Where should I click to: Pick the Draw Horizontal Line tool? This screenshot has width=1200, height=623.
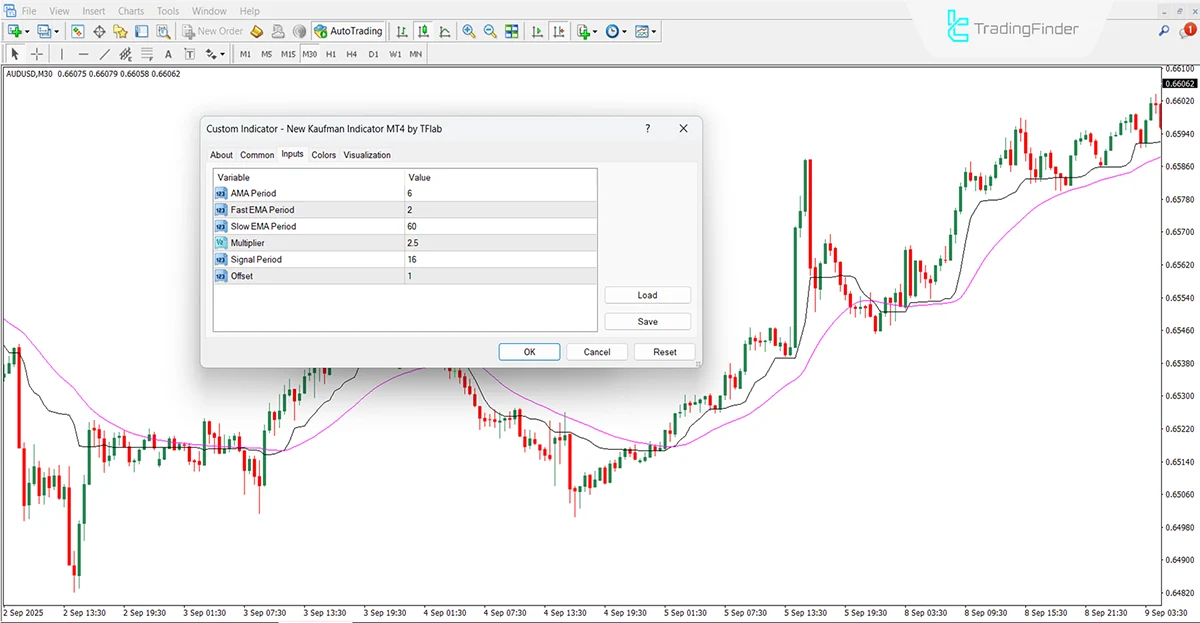(x=83, y=54)
